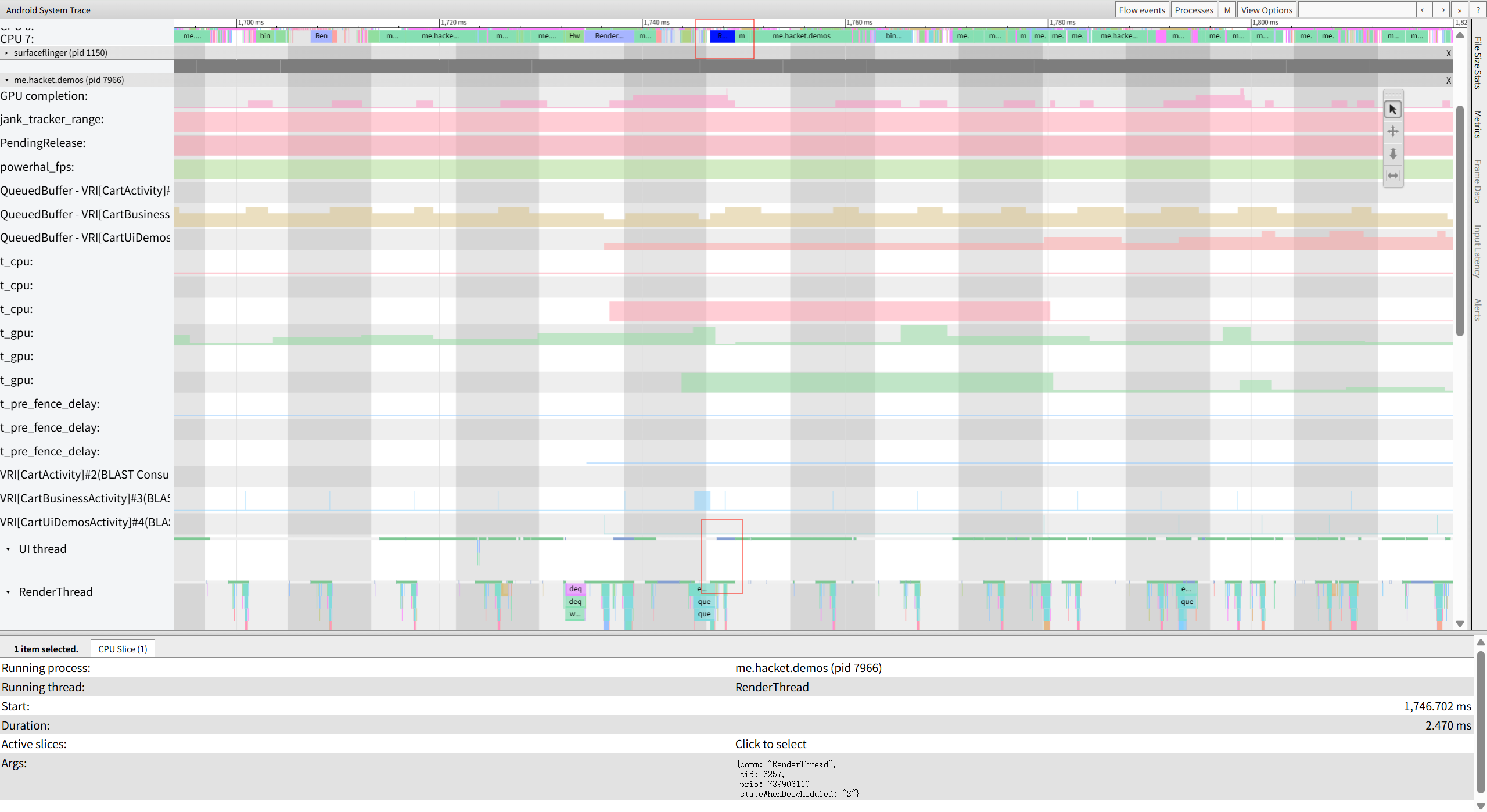1487x812 pixels.
Task: Activate the timing measurement tool
Action: [x=1392, y=175]
